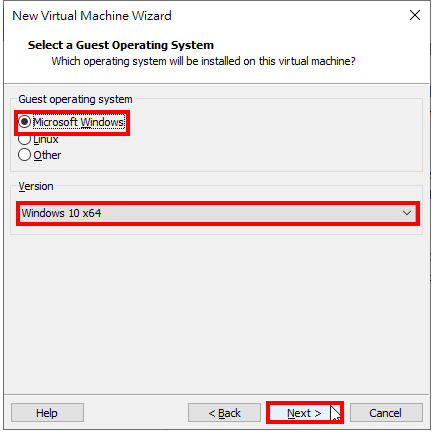Click the Version group label
This screenshot has height=439, width=448.
pos(36,186)
